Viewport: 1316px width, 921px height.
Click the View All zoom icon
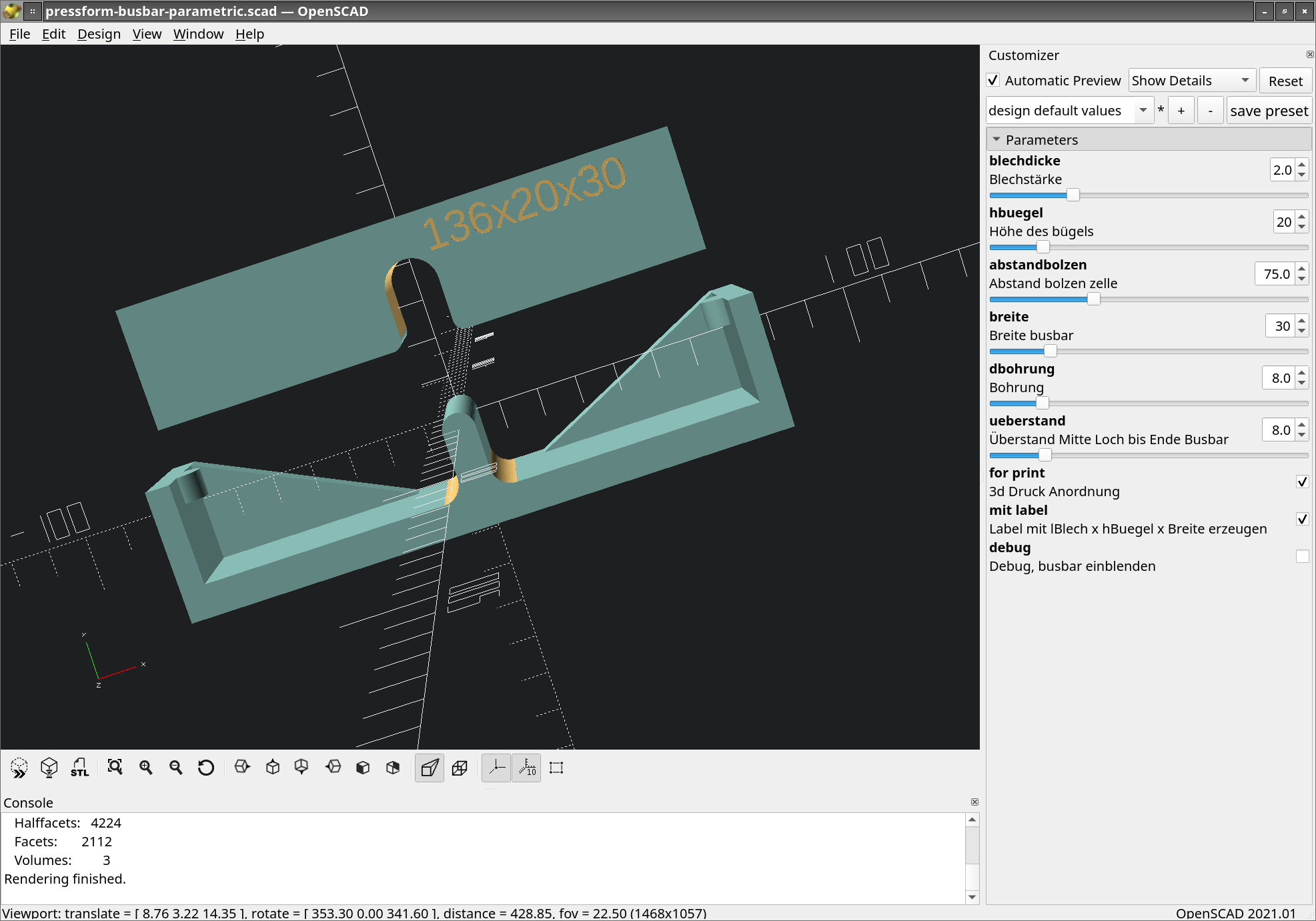[115, 768]
